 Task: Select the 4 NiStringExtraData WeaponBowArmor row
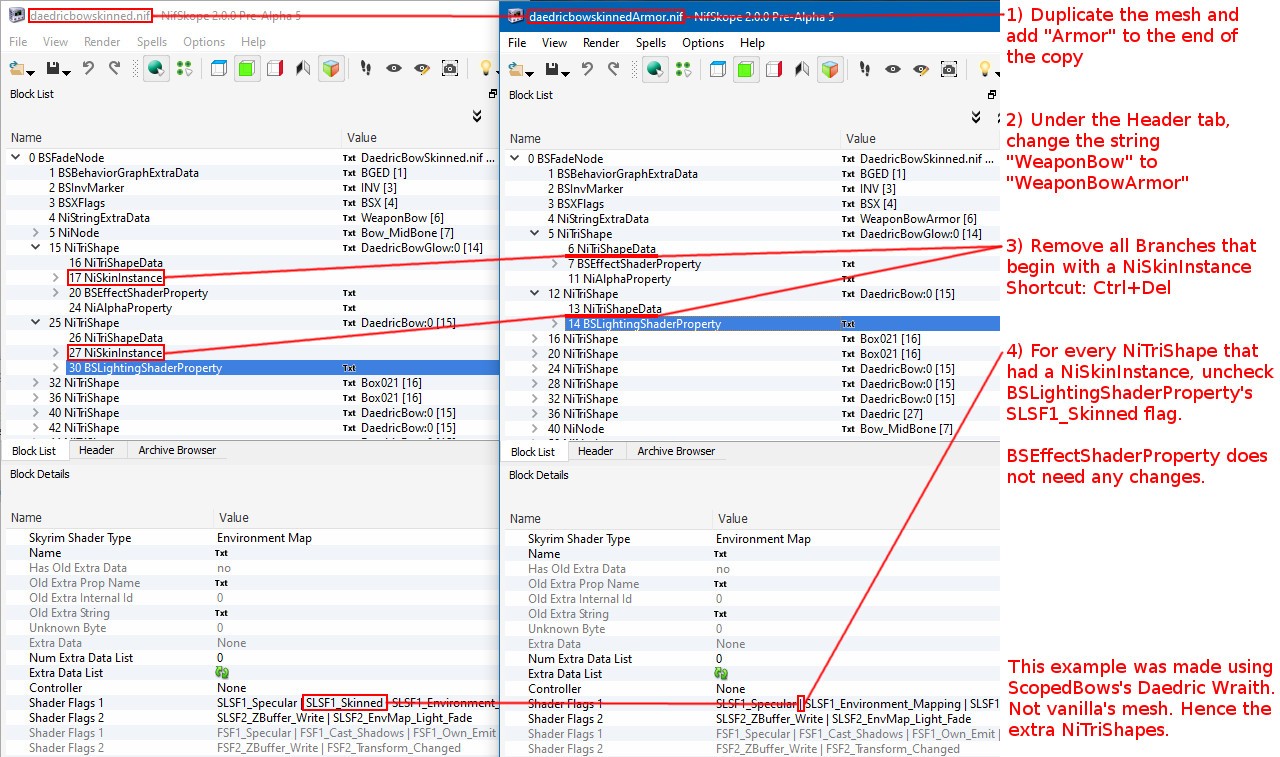598,219
